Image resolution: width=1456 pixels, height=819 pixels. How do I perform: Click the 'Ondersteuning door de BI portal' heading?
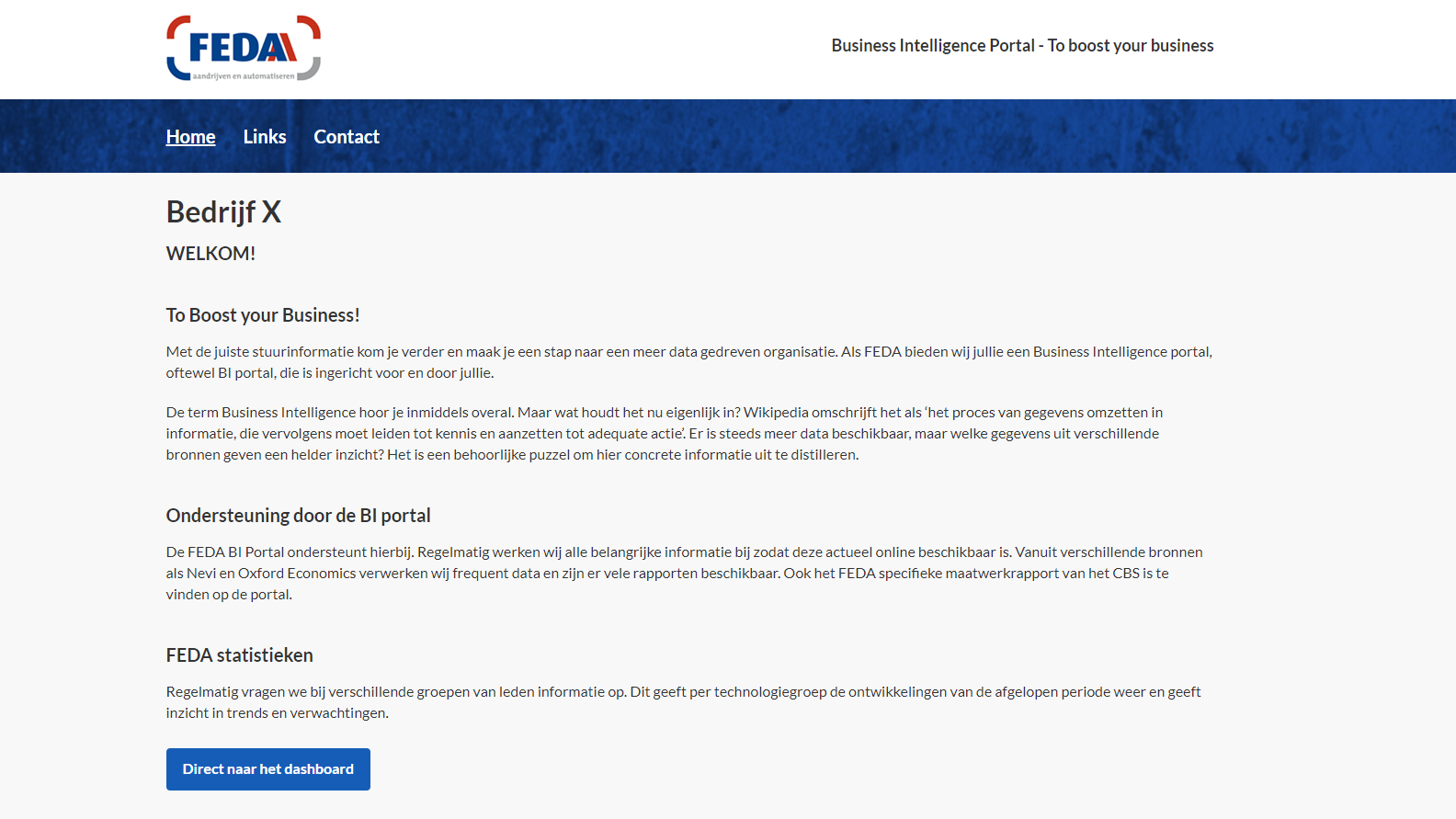298,516
